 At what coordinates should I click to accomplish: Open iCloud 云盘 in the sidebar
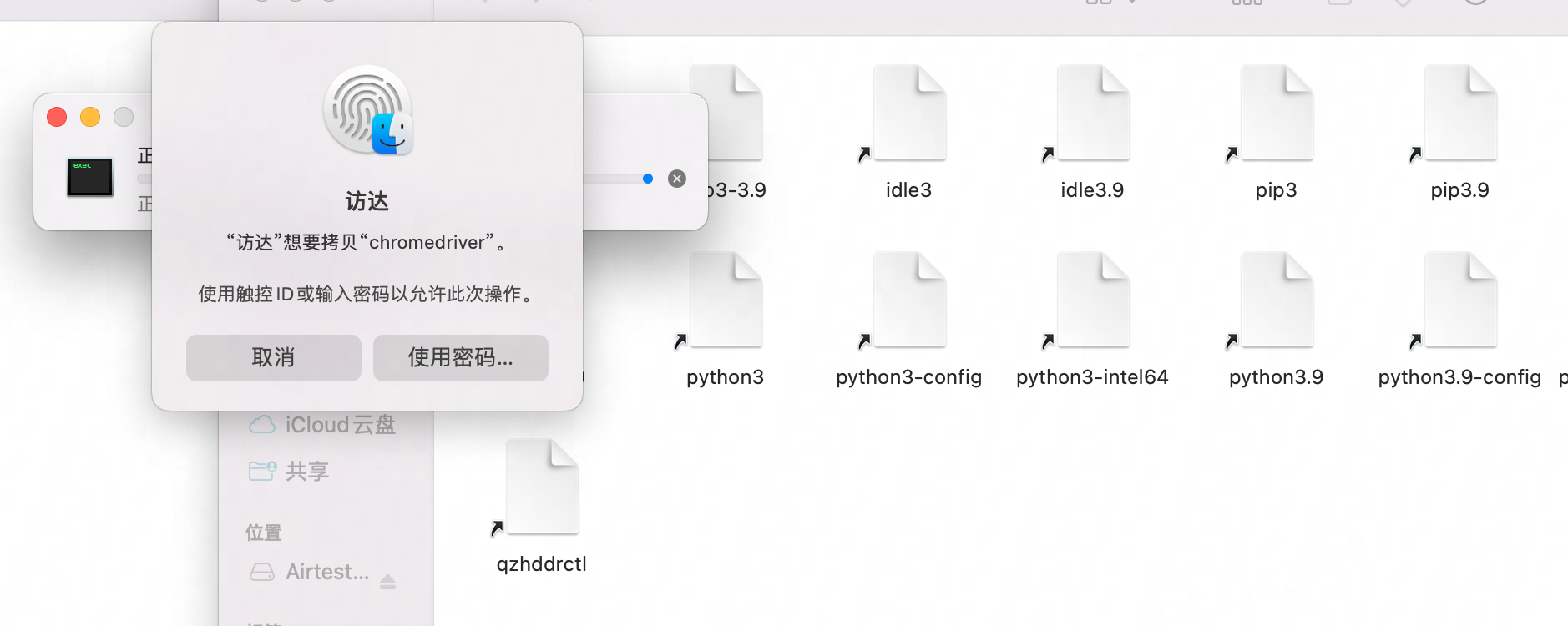339,425
